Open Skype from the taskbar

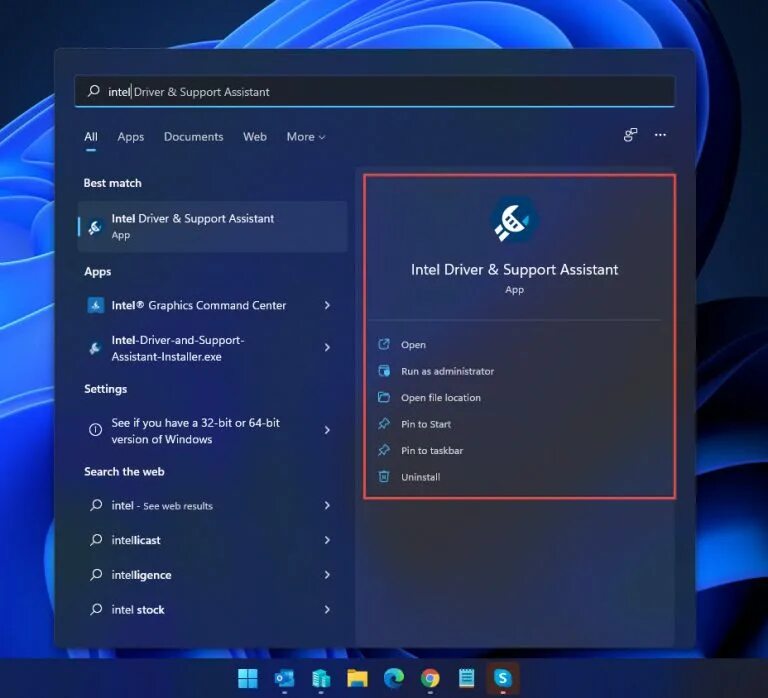click(503, 678)
